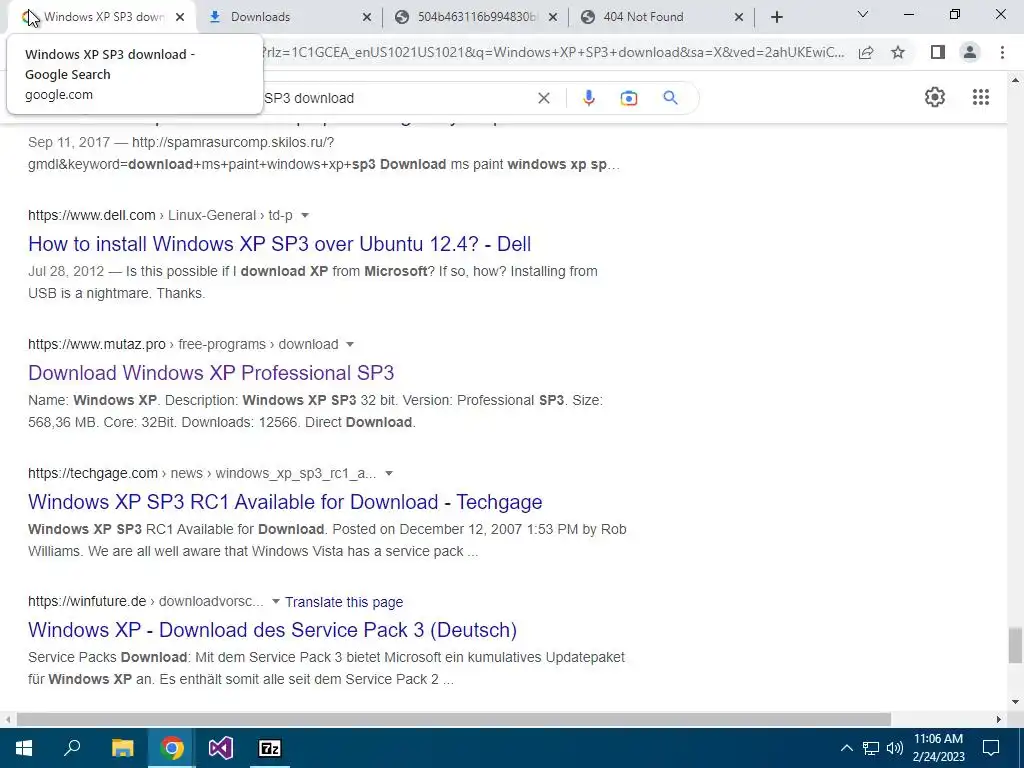The image size is (1024, 768).
Task: Open File Explorer from taskbar
Action: point(122,748)
